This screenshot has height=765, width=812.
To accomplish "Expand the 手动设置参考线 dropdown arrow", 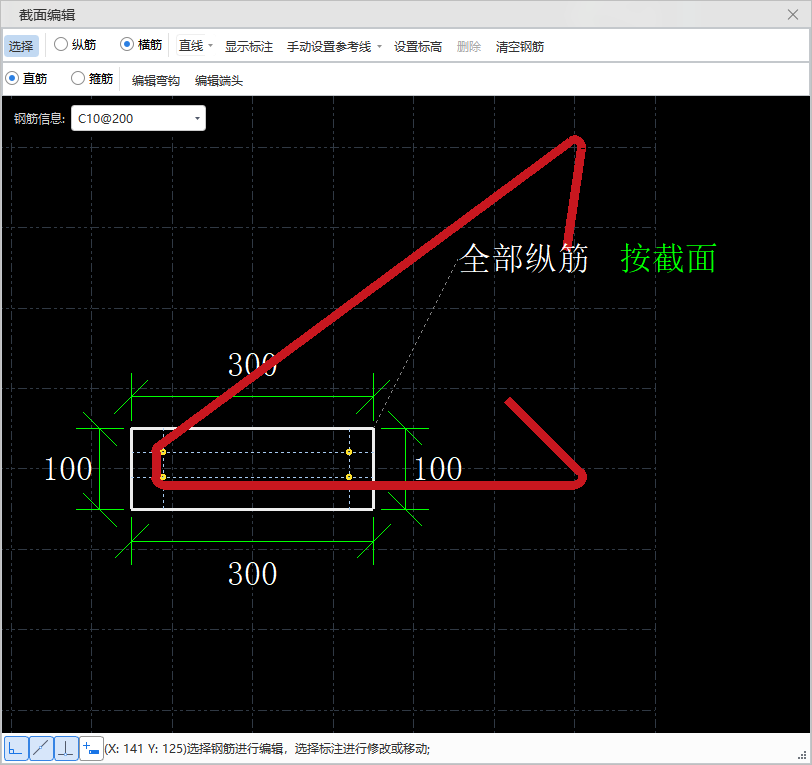I will point(379,47).
